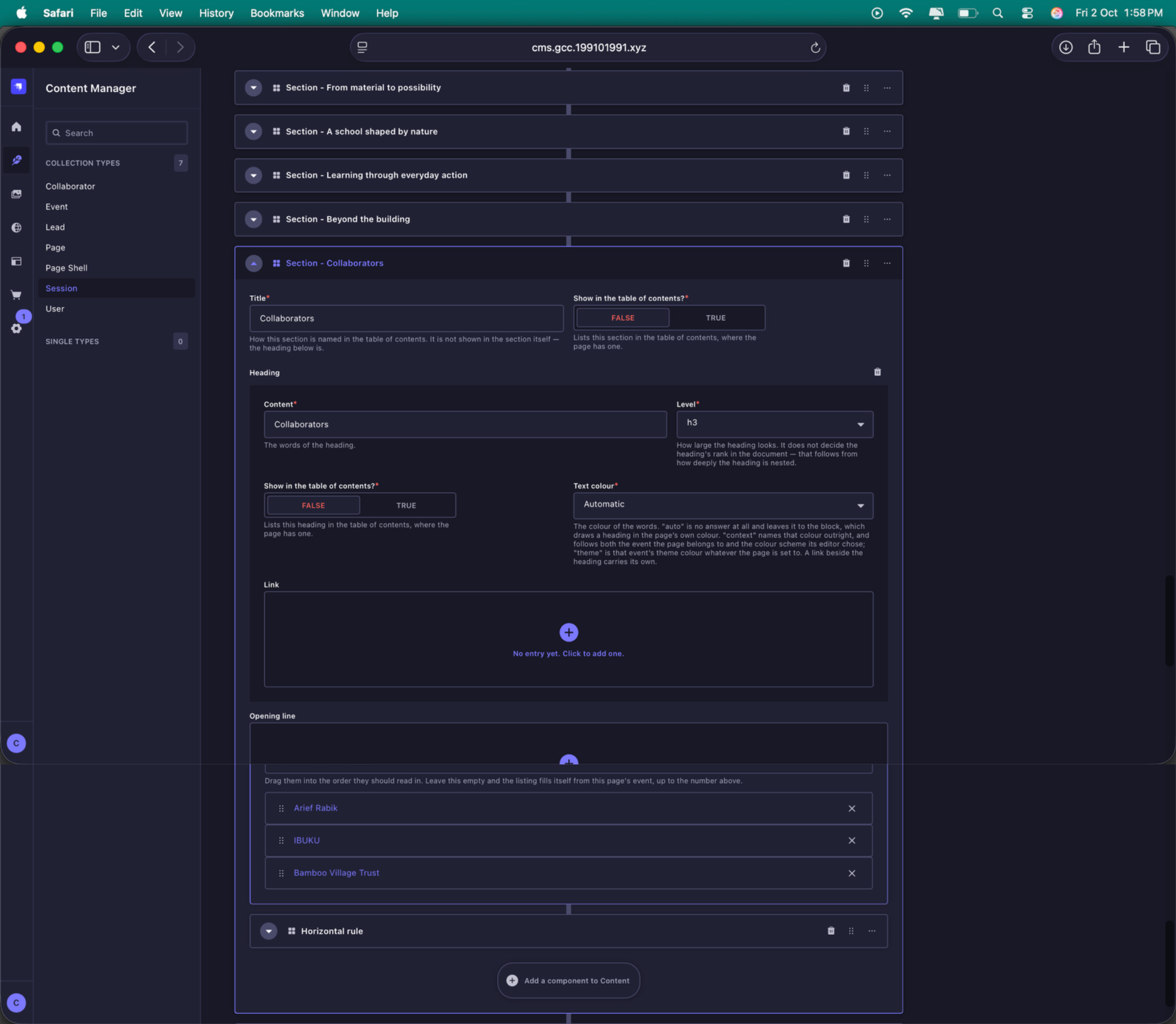Click drag handle of 'Learning through everyday action'
Image resolution: width=1176 pixels, height=1024 pixels.
tap(866, 175)
